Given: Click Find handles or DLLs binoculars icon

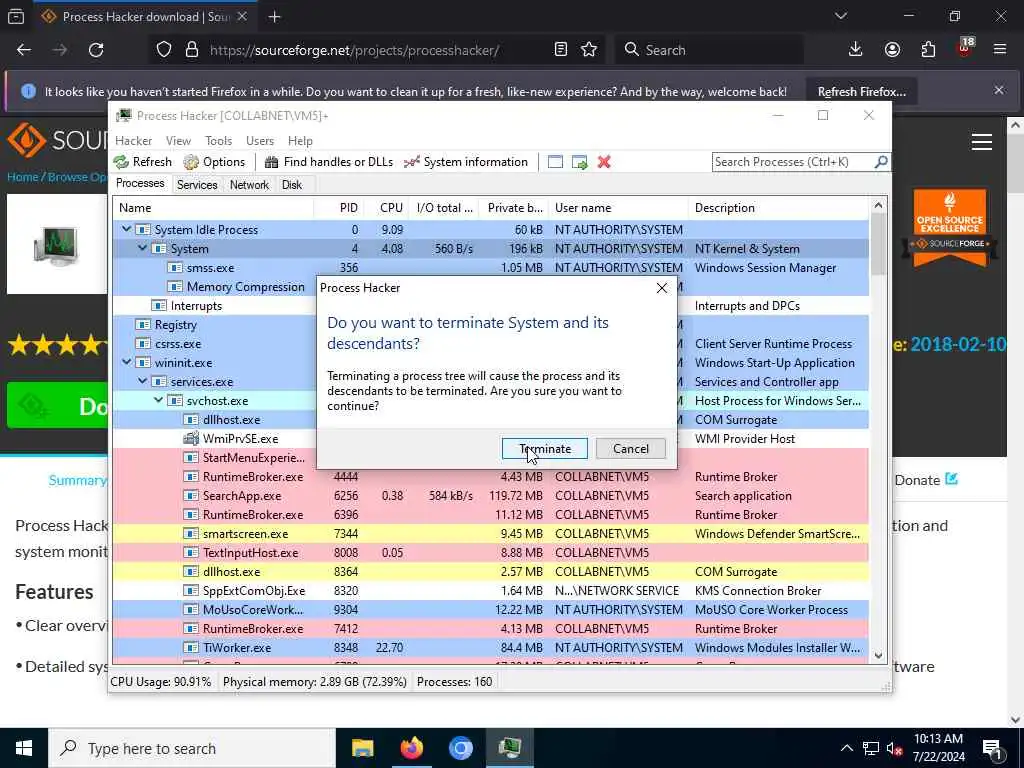Looking at the screenshot, I should pyautogui.click(x=272, y=162).
